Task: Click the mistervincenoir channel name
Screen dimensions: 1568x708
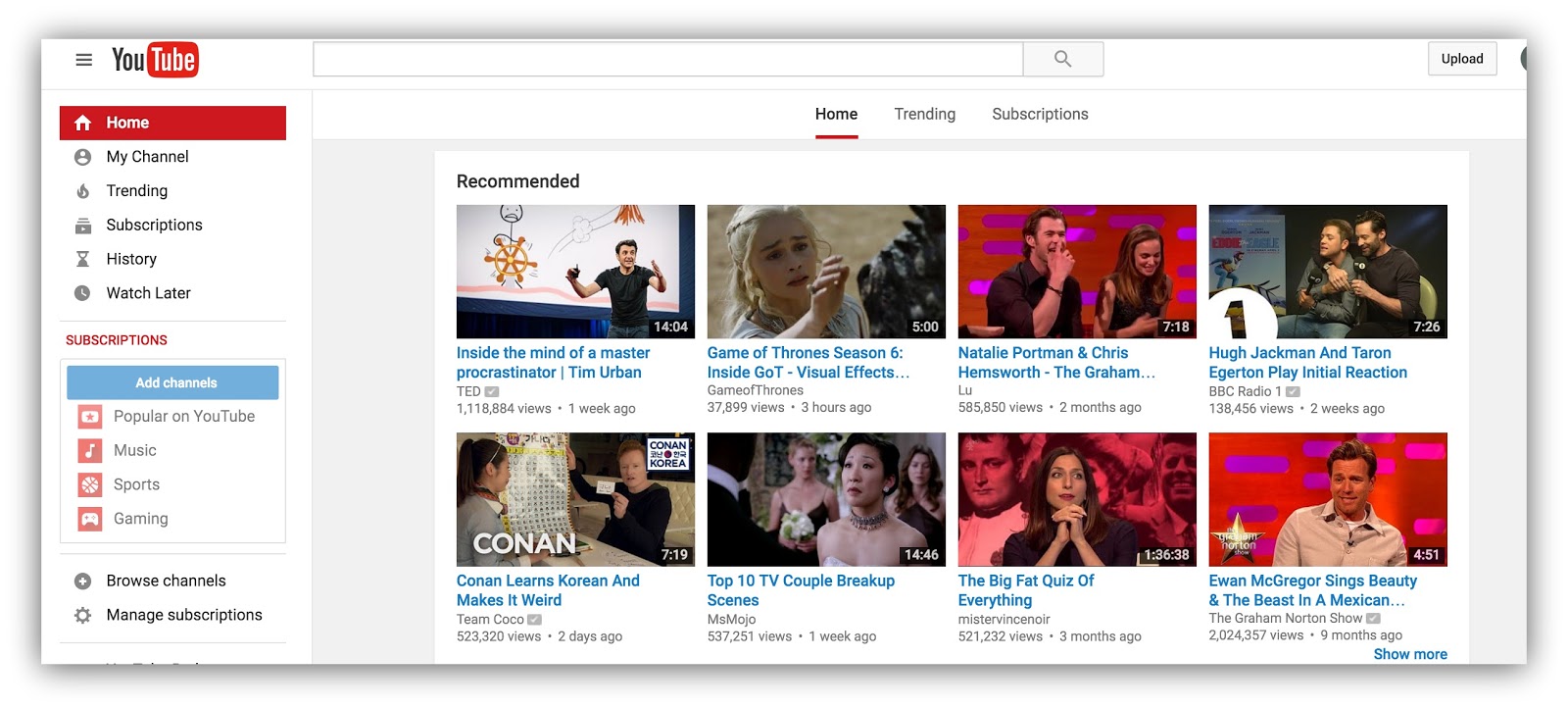Action: point(1004,620)
